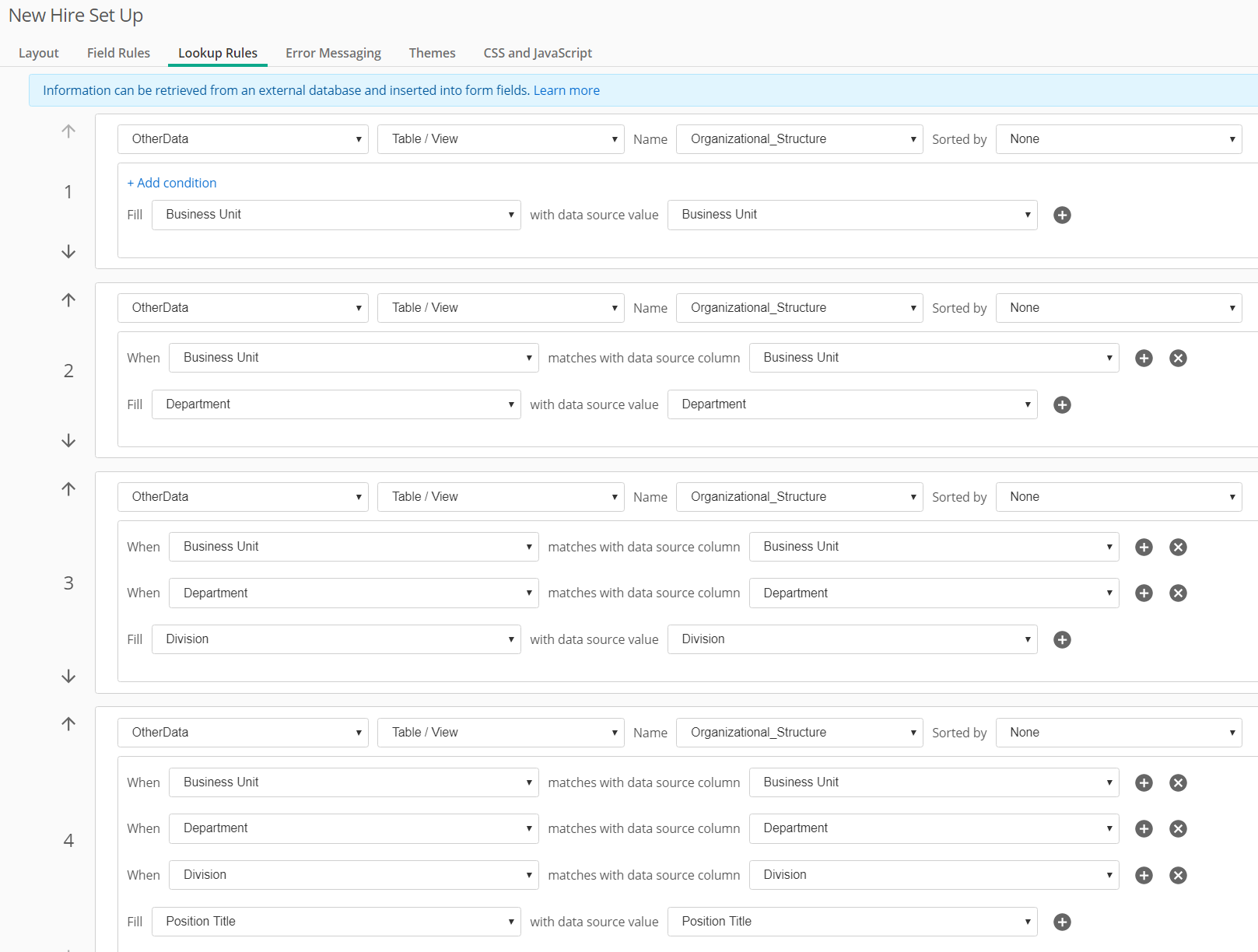Expand the Table / View dropdown in rule 2
Image resolution: width=1258 pixels, height=952 pixels.
click(x=500, y=308)
